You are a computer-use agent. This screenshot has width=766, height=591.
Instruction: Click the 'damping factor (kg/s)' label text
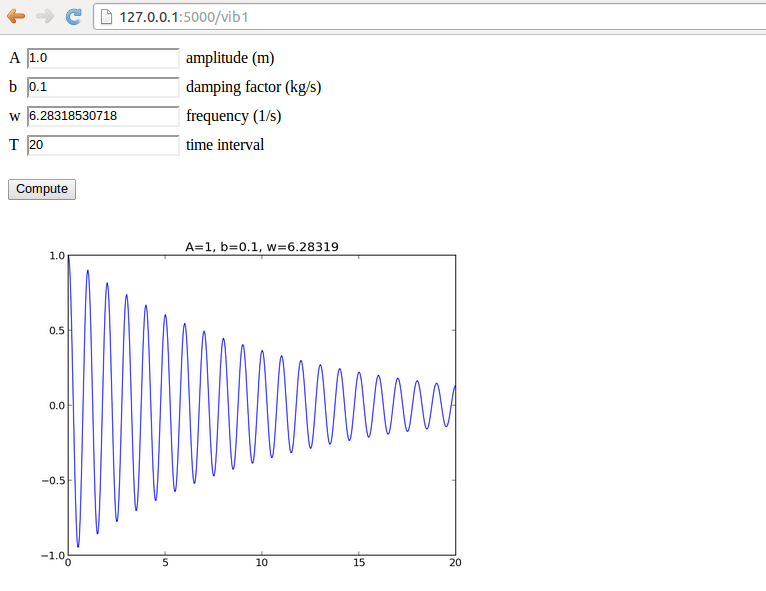point(254,87)
